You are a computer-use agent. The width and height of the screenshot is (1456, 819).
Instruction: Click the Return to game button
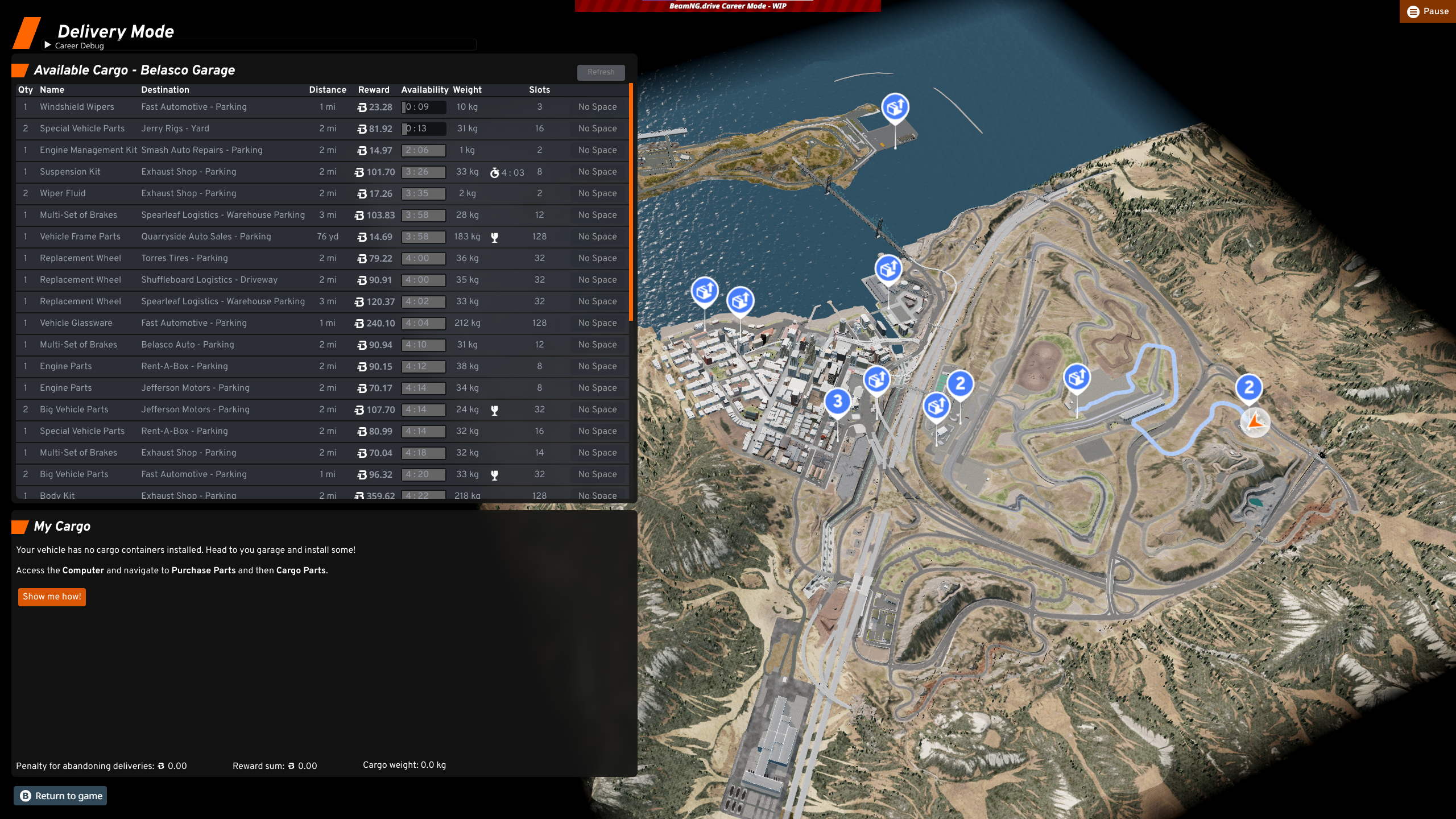60,796
